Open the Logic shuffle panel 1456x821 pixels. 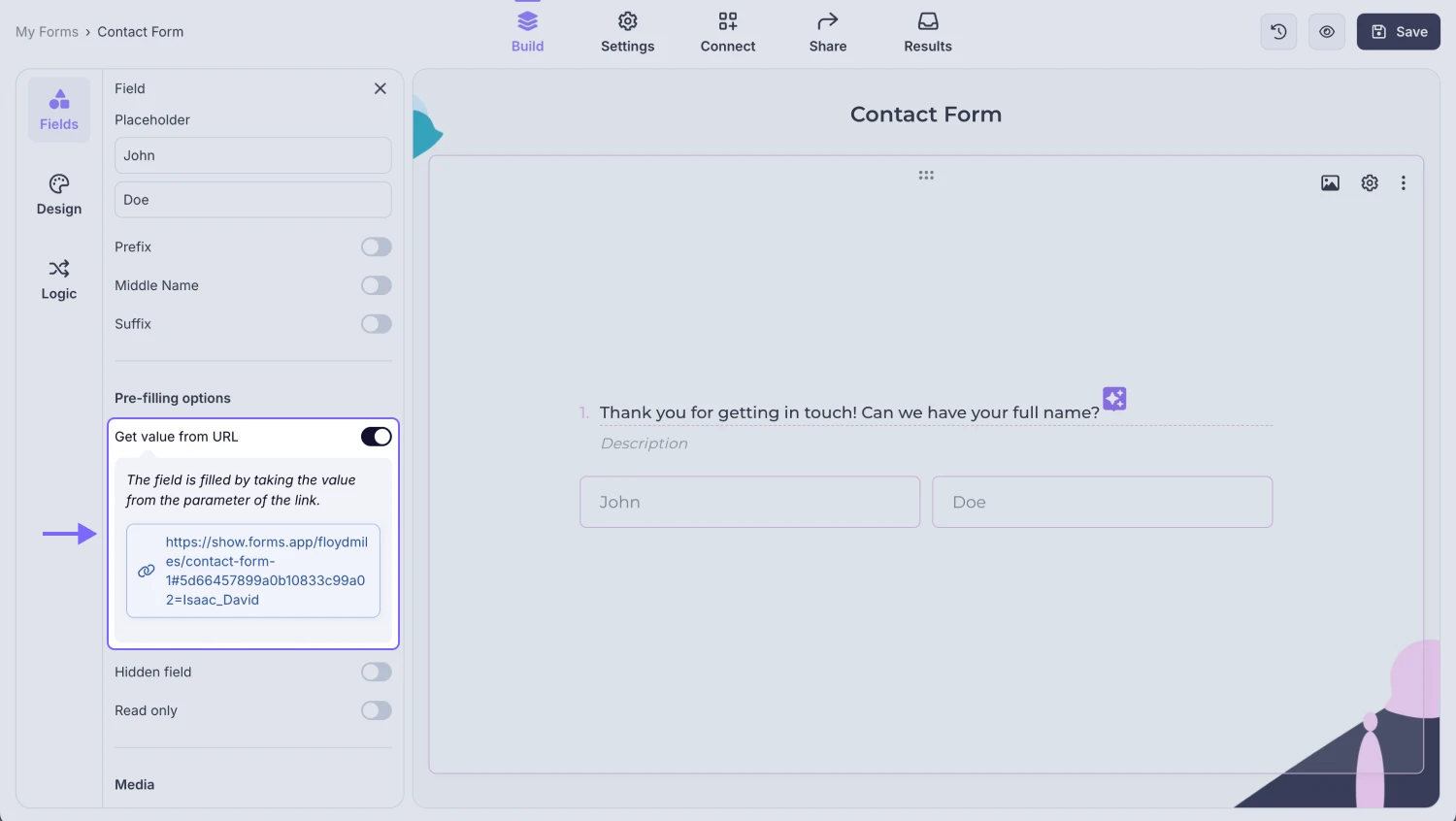[59, 279]
